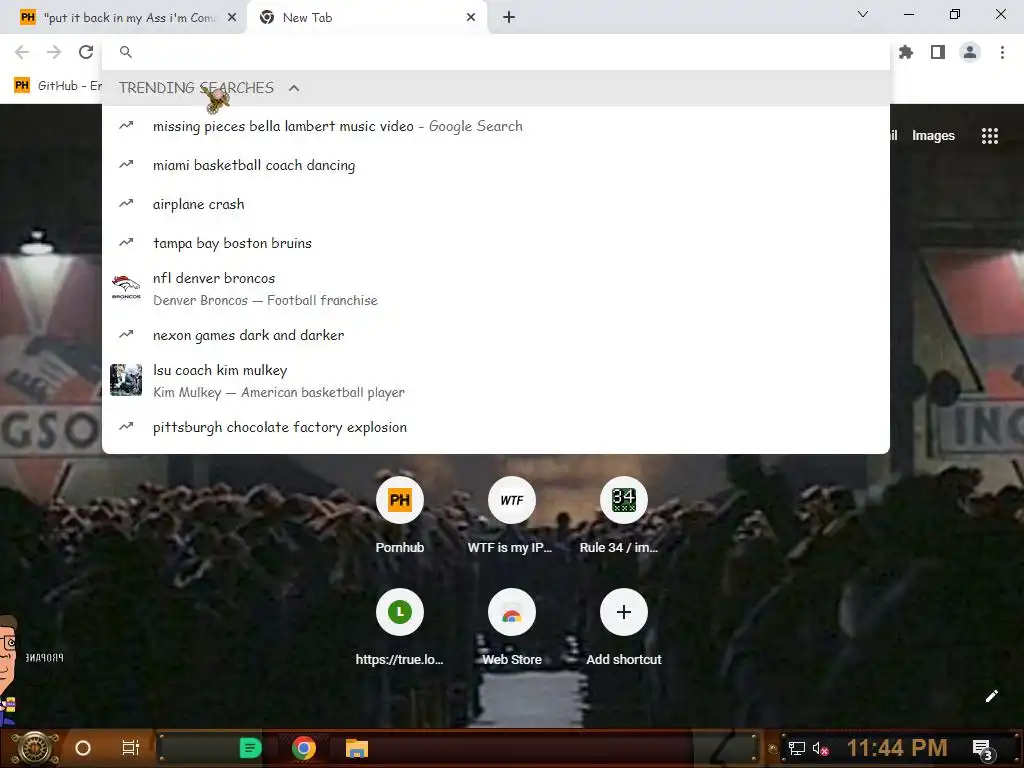This screenshot has height=768, width=1024.
Task: Open the Web Store shortcut
Action: [x=511, y=627]
